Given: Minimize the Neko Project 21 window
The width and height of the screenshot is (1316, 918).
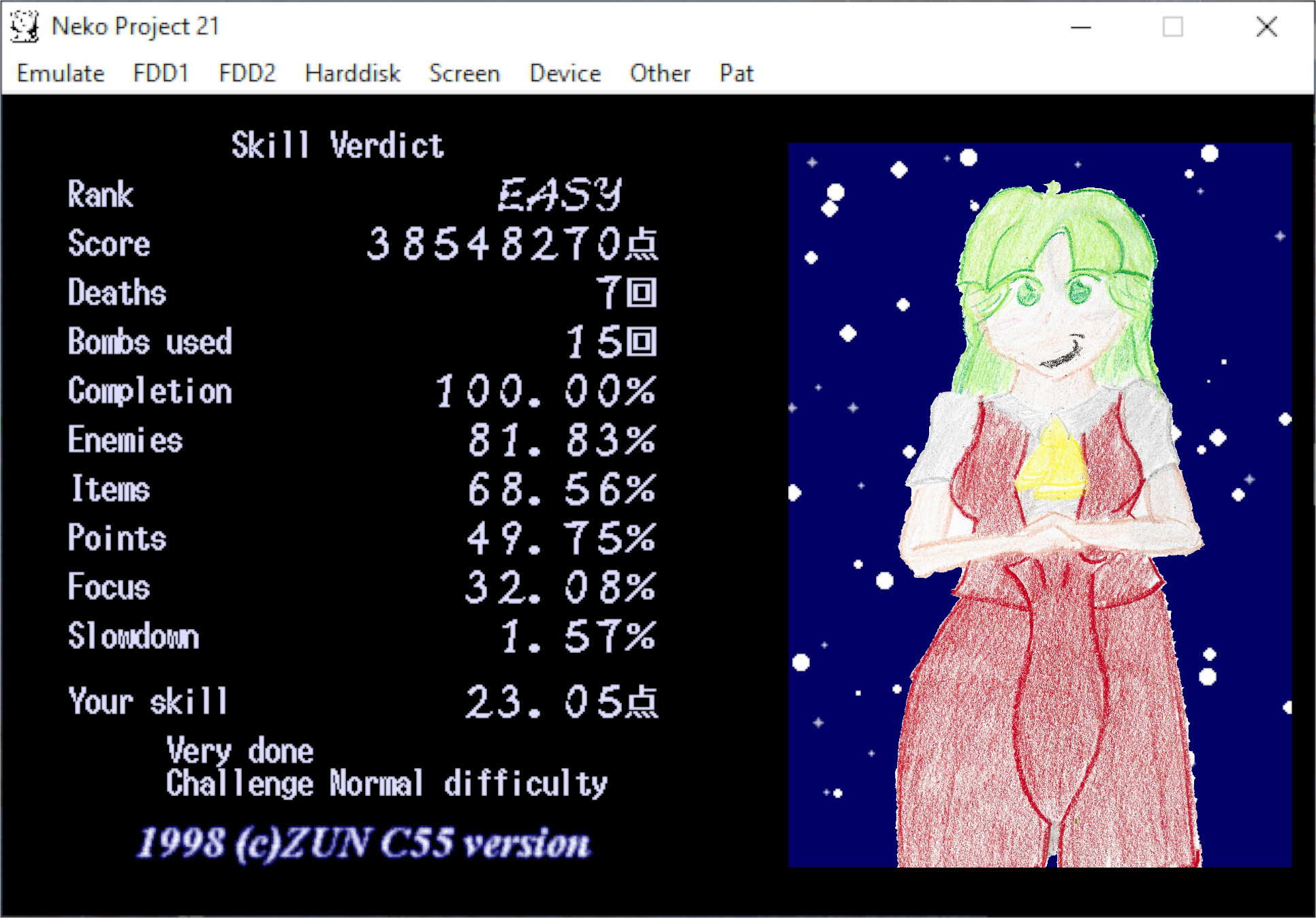Looking at the screenshot, I should [1080, 27].
